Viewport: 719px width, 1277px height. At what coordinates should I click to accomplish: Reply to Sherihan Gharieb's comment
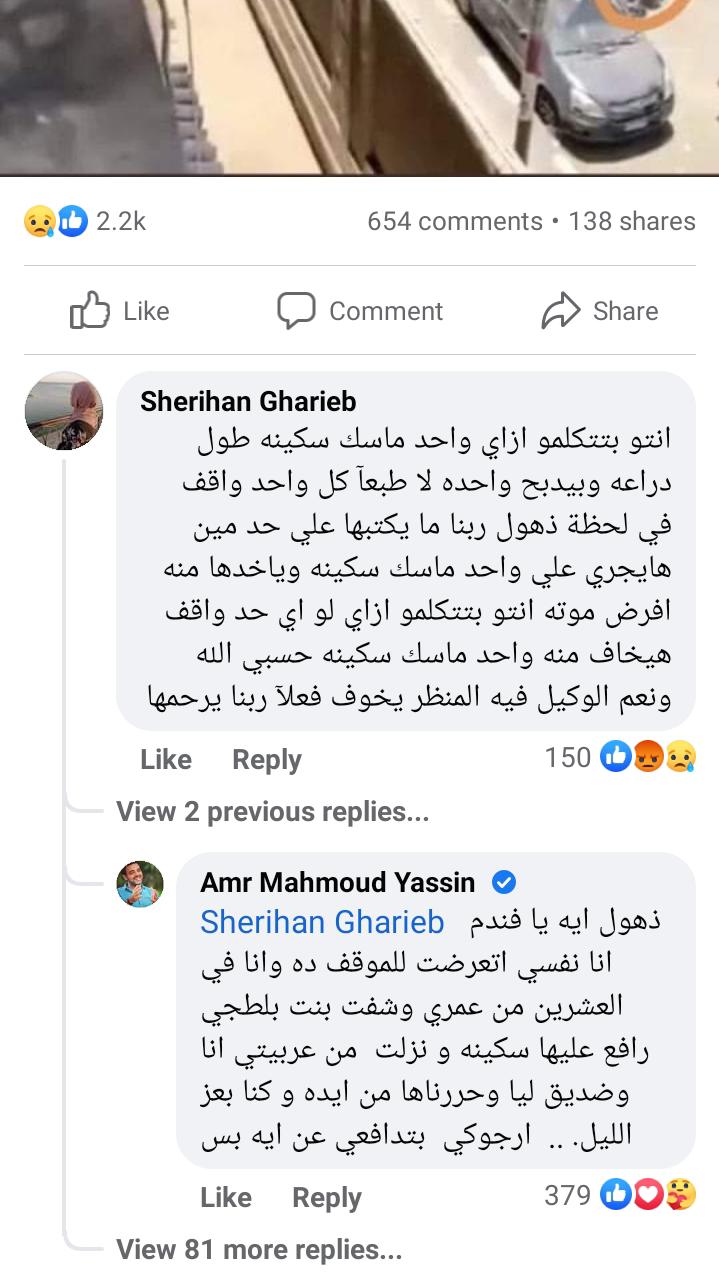coord(266,759)
